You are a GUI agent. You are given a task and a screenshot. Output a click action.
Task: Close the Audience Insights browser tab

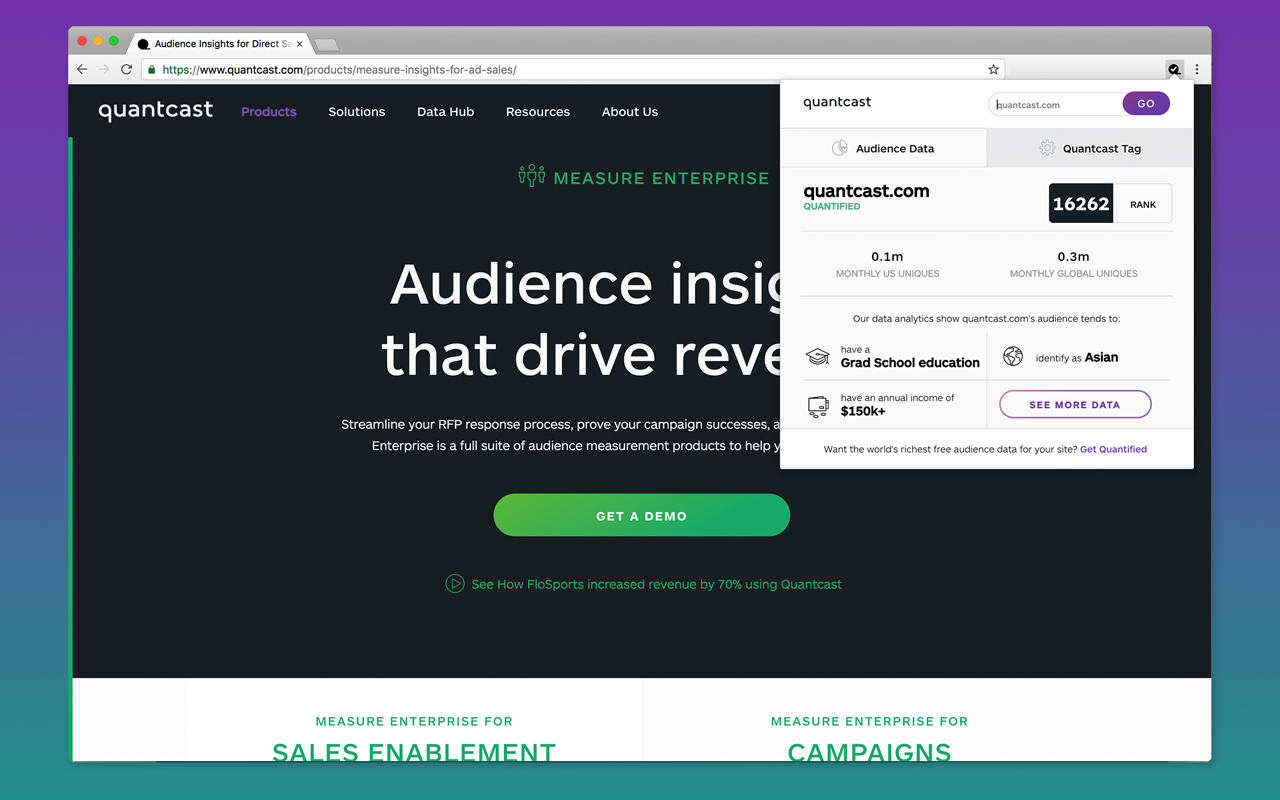tap(299, 44)
